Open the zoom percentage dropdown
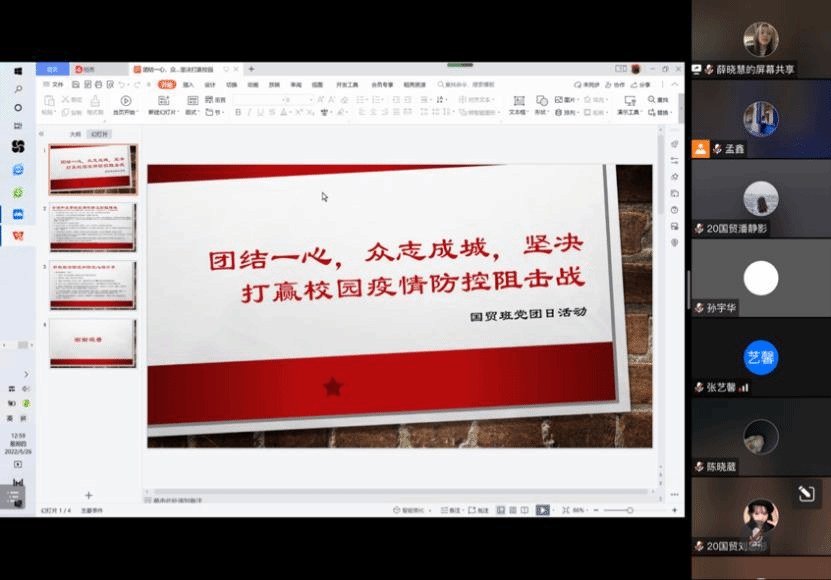This screenshot has width=831, height=580. [580, 510]
